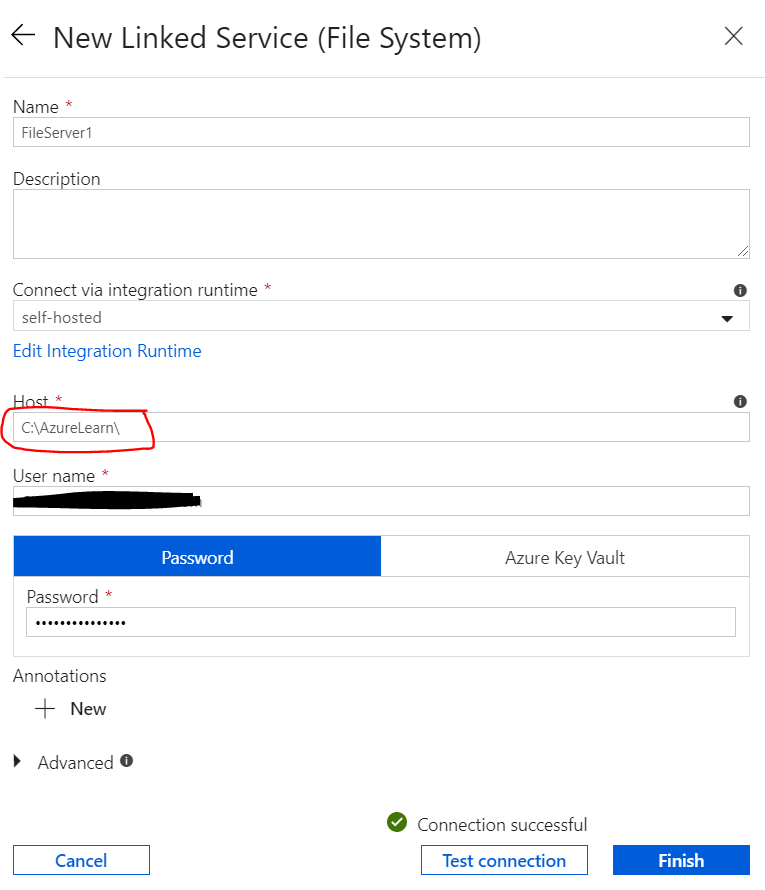765x890 pixels.
Task: Click the Cancel button
Action: pos(81,860)
